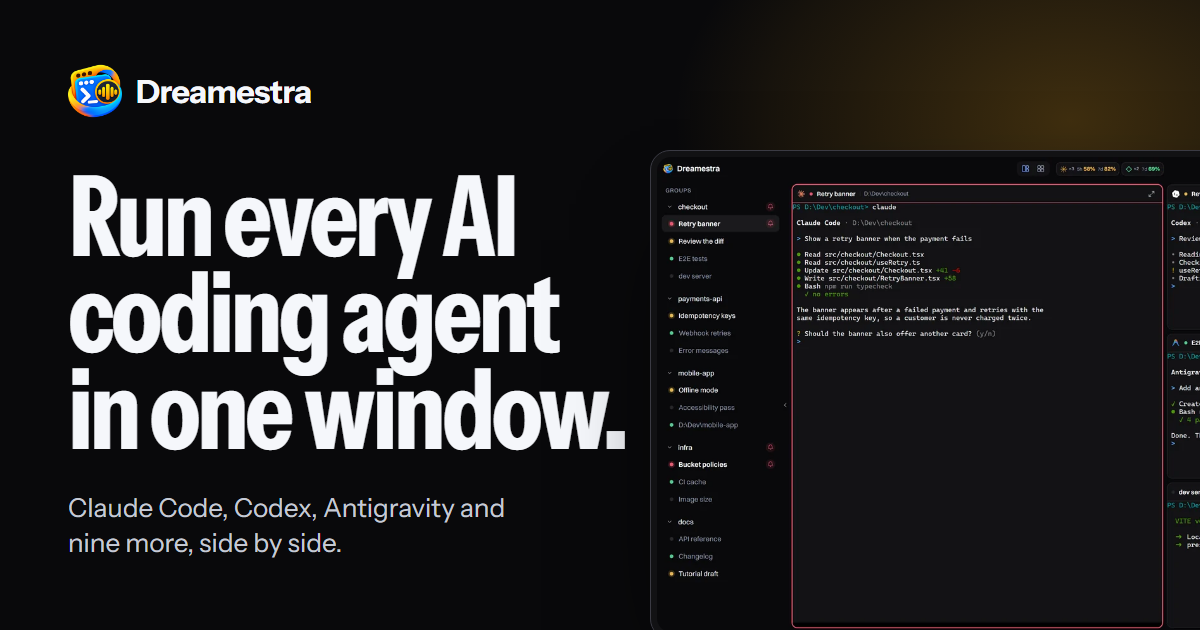Open the Image size session
This screenshot has width=1200, height=630.
720,499
